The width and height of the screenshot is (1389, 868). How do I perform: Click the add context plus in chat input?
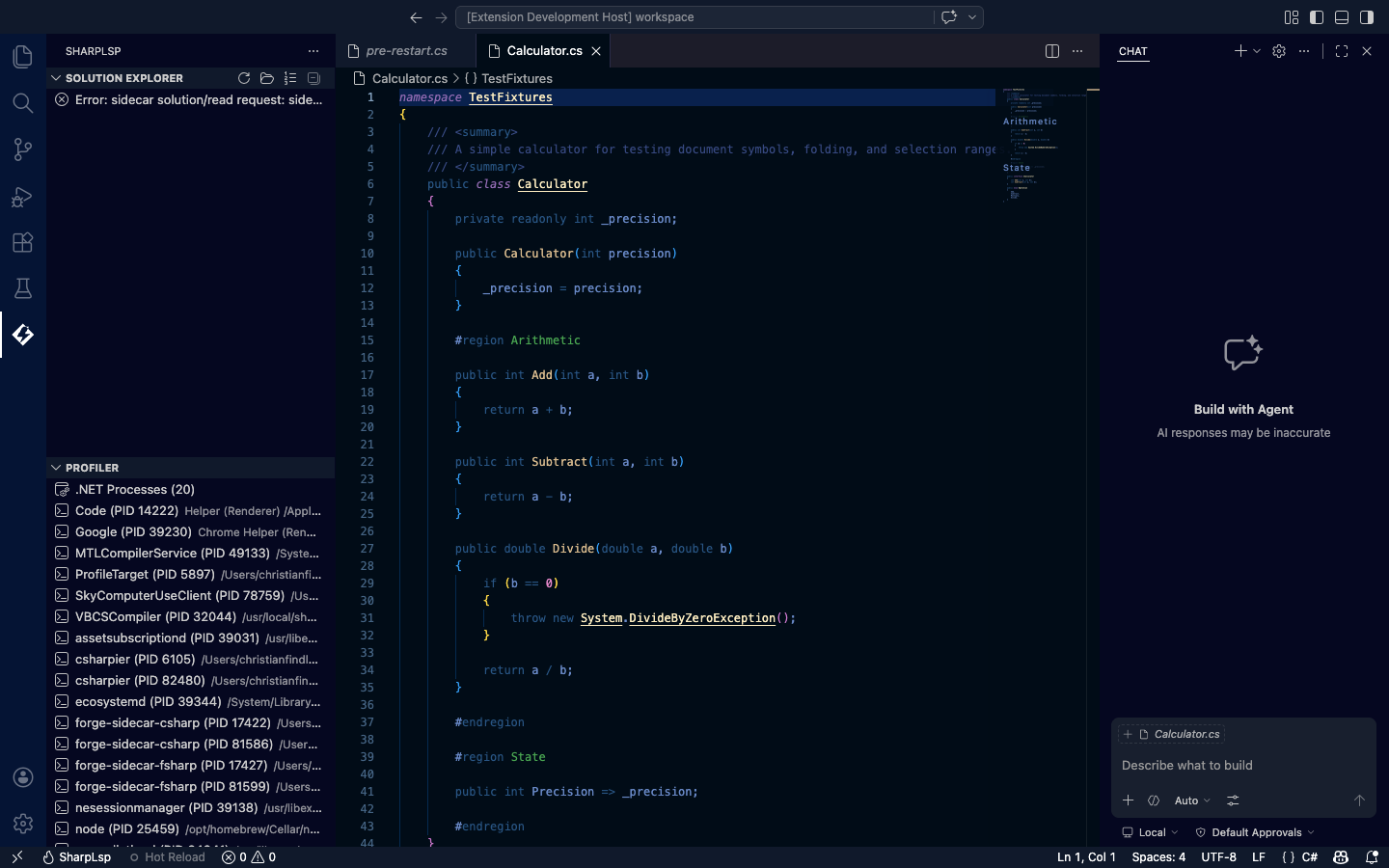[1128, 800]
